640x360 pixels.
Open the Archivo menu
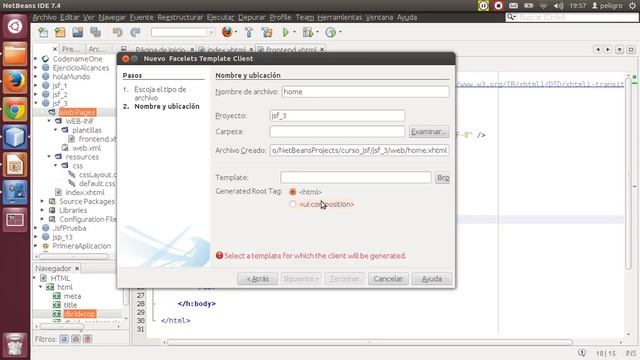click(44, 17)
